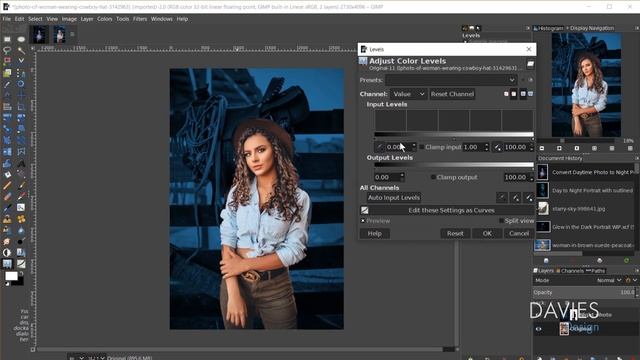Pick gray point for all channels
The image size is (640, 360).
516,198
